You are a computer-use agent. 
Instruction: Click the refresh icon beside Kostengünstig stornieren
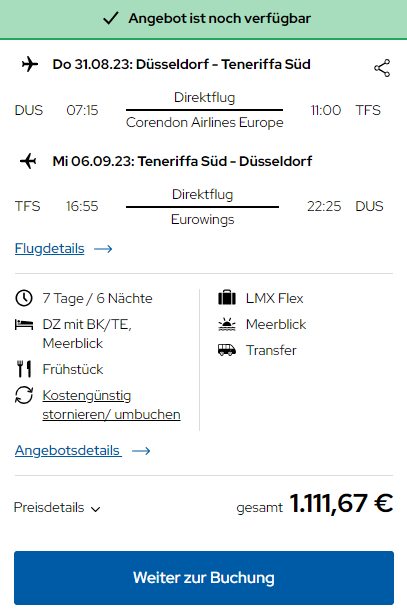click(x=24, y=395)
